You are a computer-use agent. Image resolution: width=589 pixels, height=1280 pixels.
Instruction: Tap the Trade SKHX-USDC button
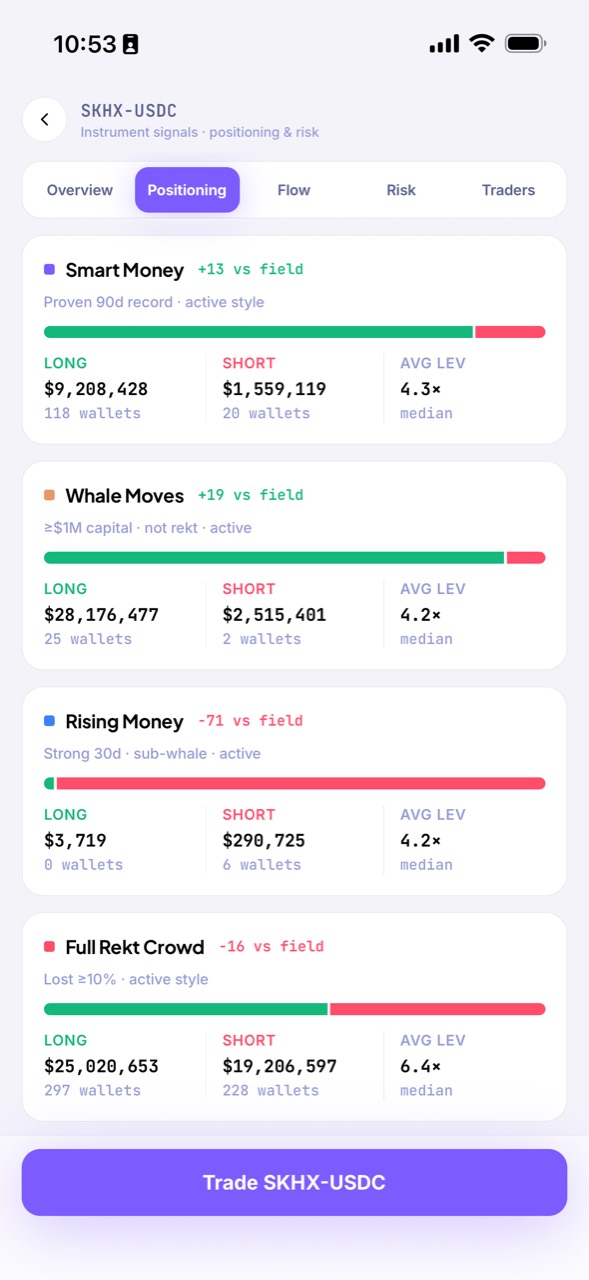pyautogui.click(x=294, y=1183)
